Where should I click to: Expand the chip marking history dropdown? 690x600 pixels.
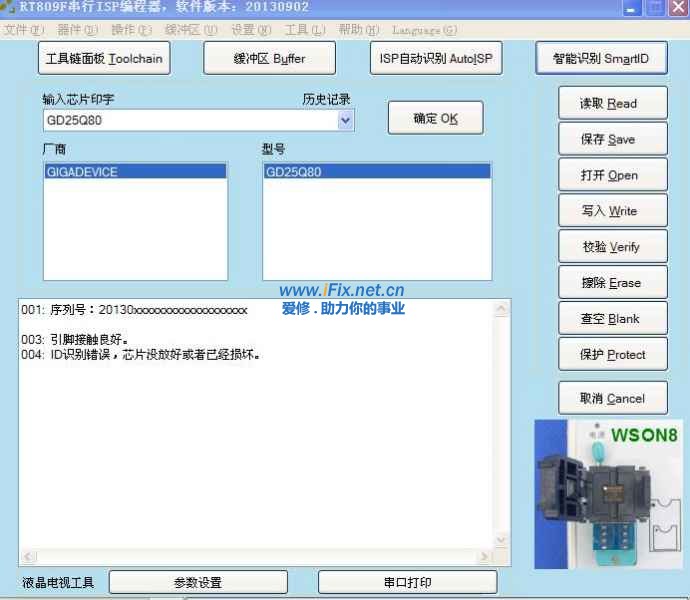point(346,120)
